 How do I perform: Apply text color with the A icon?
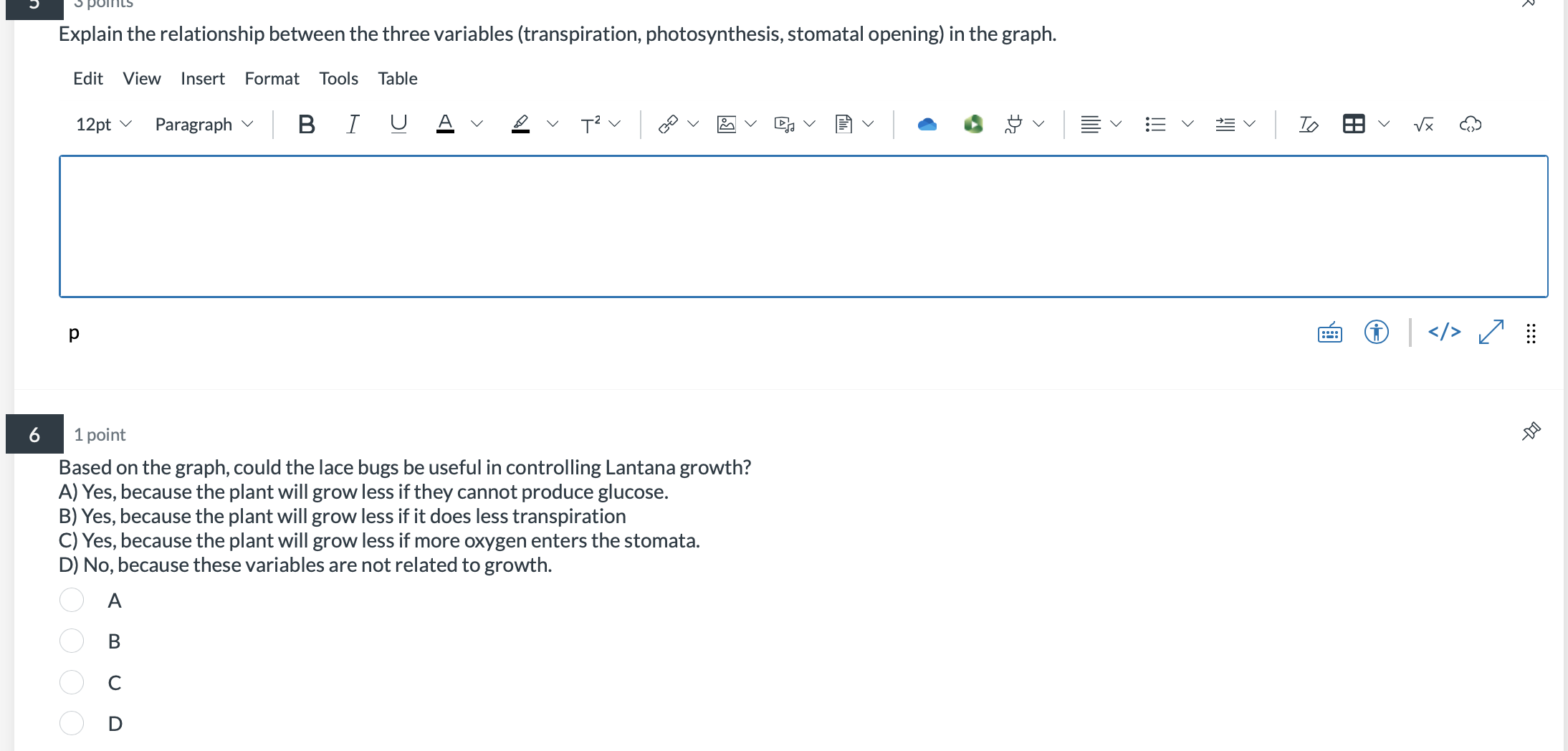click(445, 125)
